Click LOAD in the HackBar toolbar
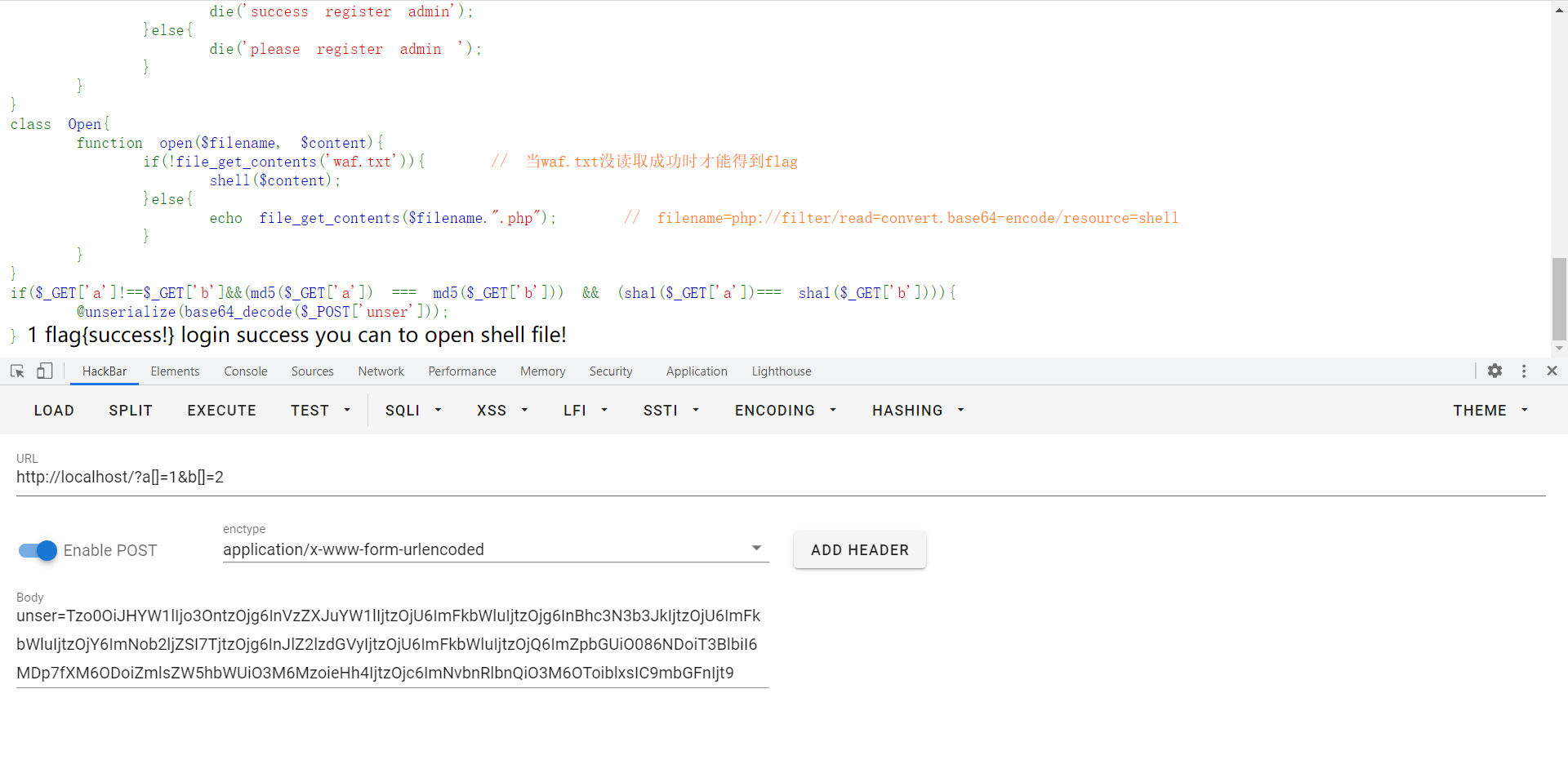The width and height of the screenshot is (1568, 769). coord(54,410)
